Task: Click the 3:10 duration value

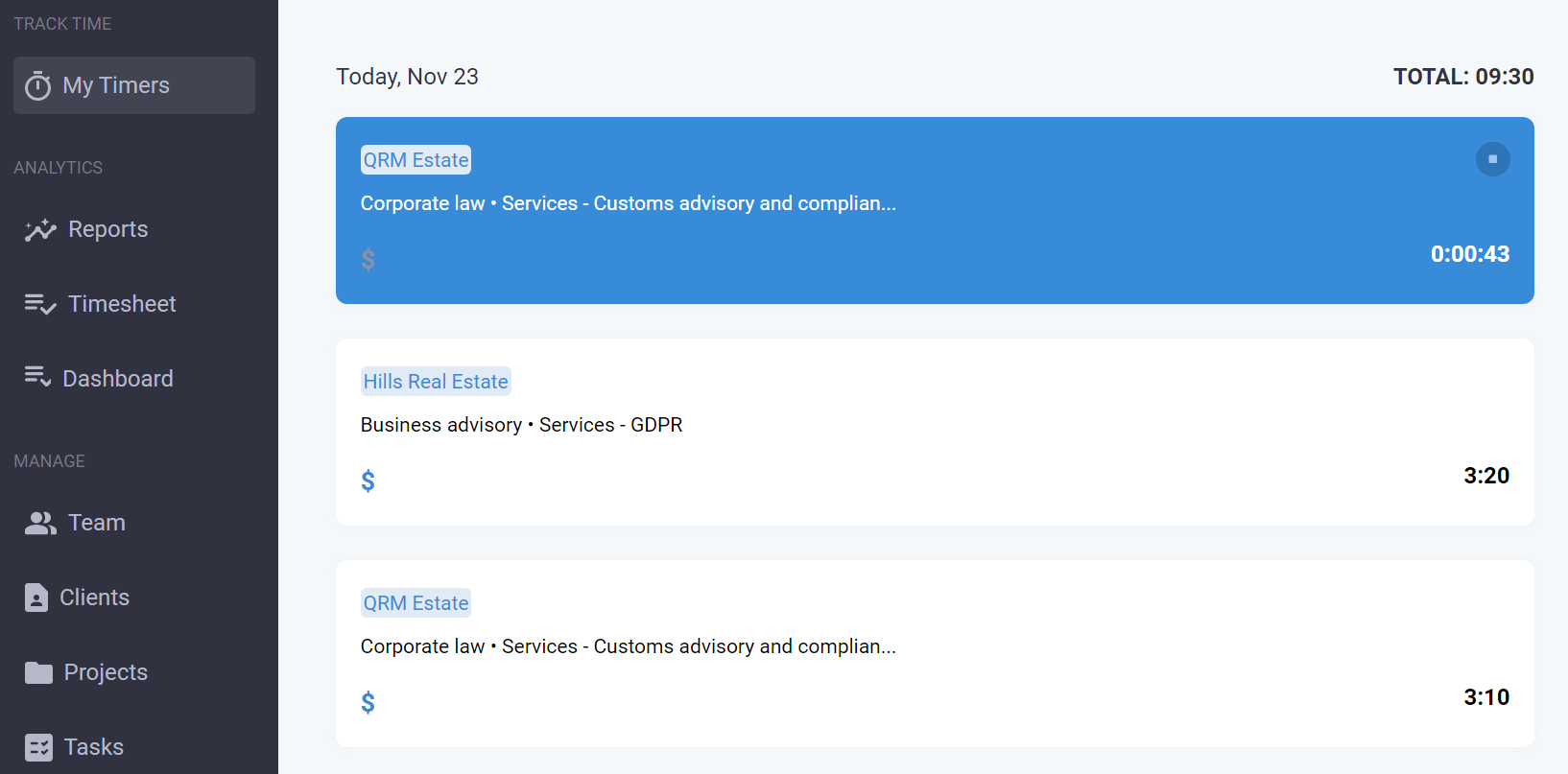Action: [x=1486, y=697]
